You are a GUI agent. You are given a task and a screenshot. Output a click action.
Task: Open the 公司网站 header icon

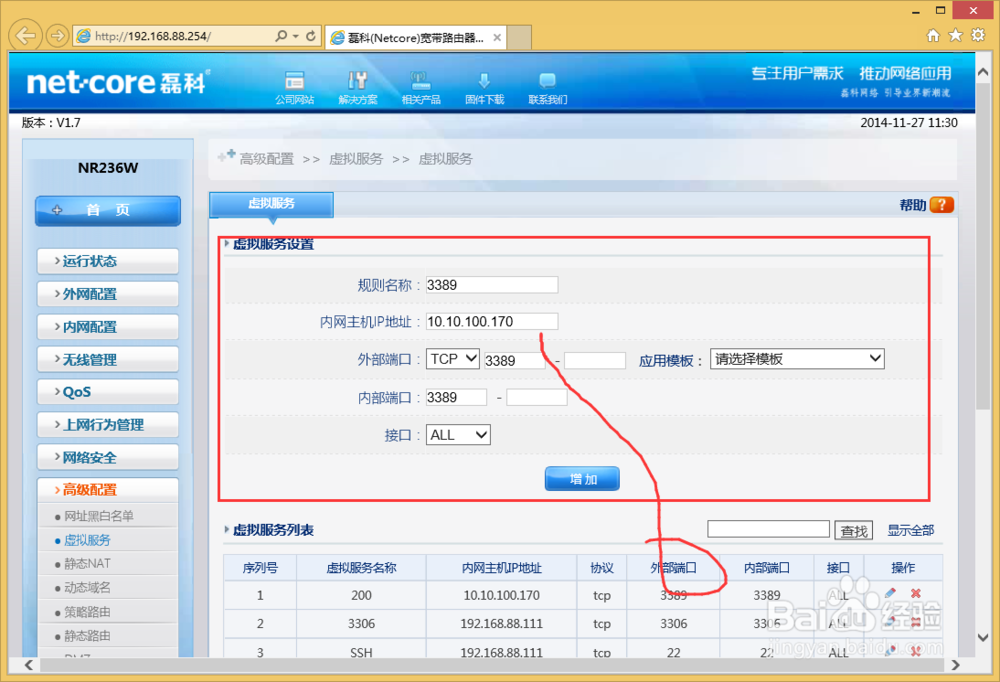(x=294, y=87)
